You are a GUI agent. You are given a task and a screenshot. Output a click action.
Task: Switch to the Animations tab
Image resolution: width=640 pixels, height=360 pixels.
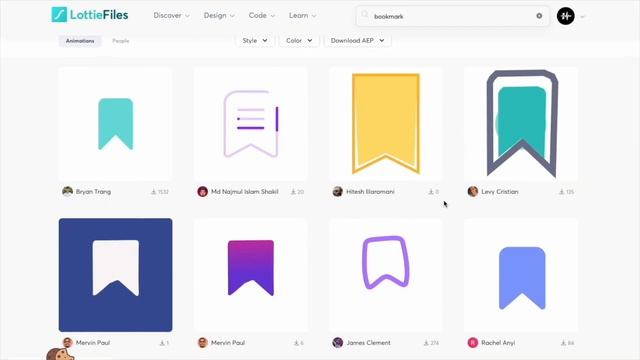tap(80, 41)
